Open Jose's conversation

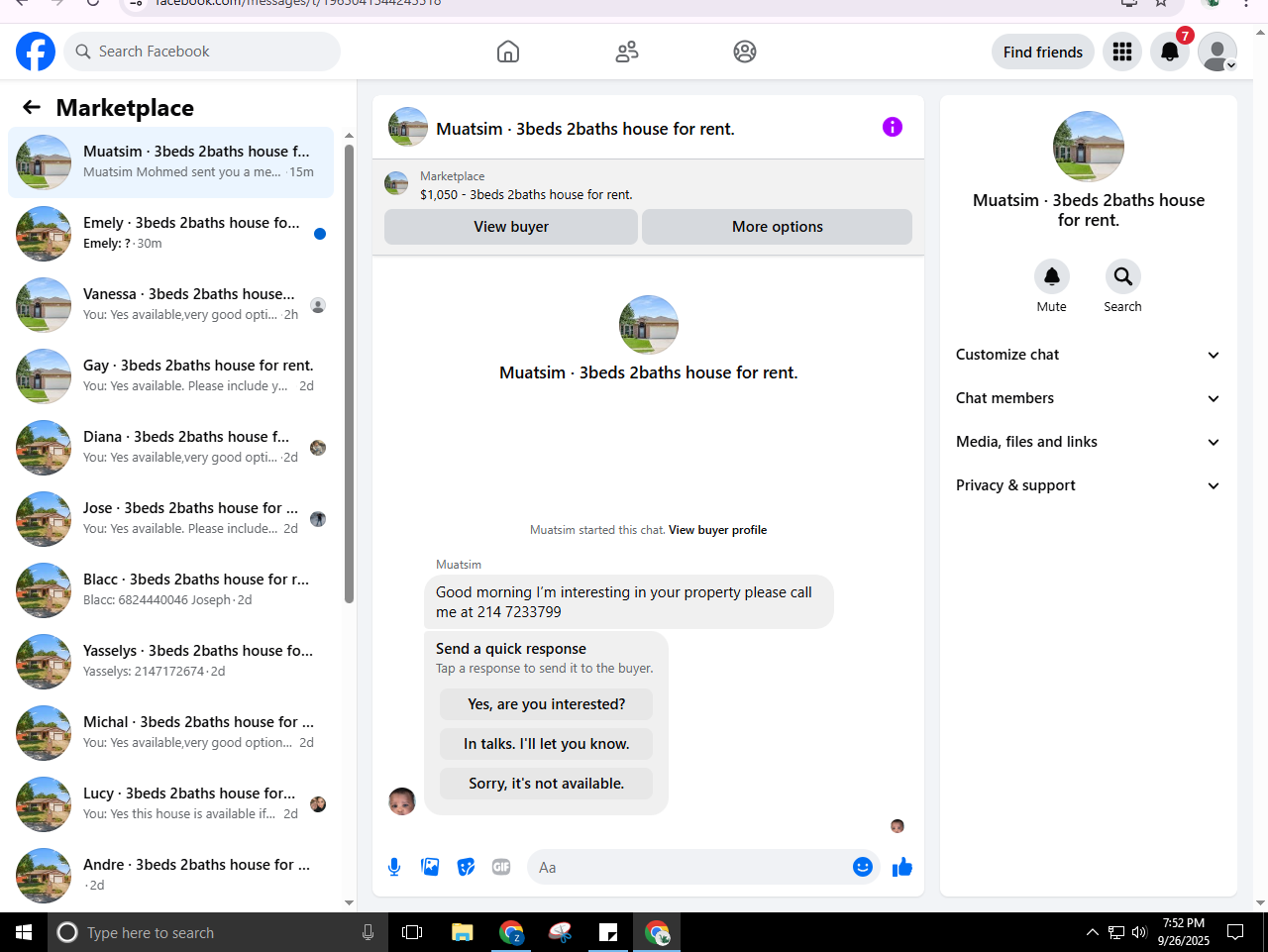170,519
